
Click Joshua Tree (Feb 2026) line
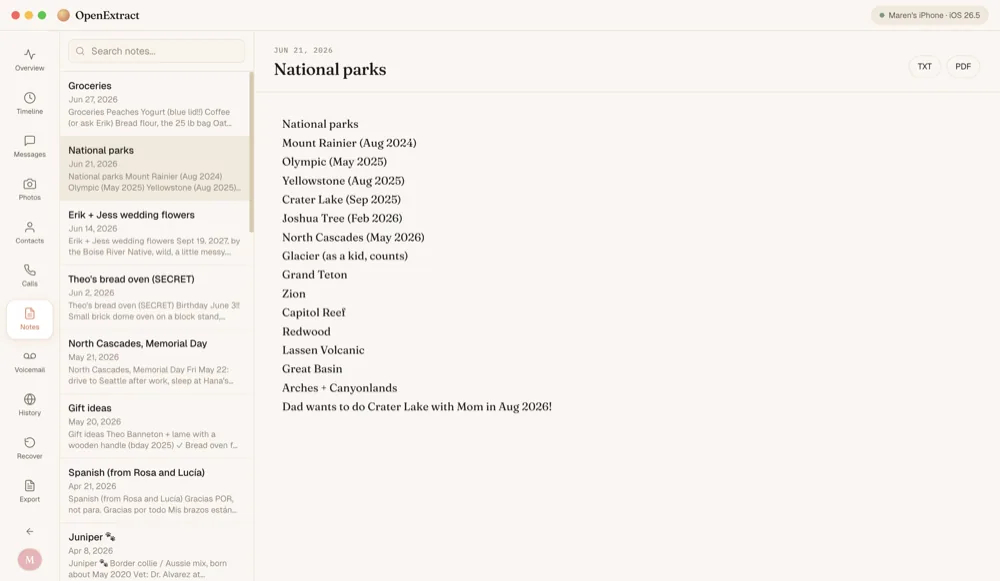pos(342,218)
